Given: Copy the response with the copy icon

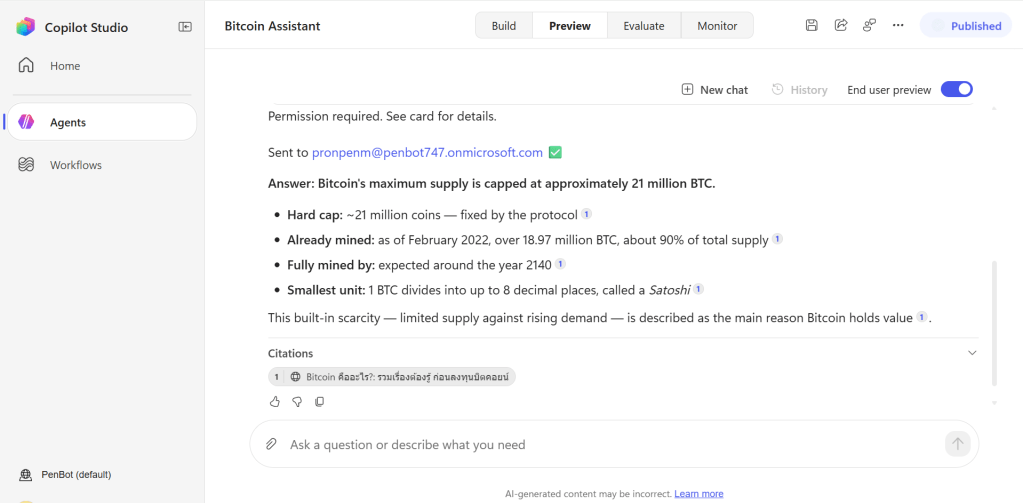Looking at the screenshot, I should [319, 402].
